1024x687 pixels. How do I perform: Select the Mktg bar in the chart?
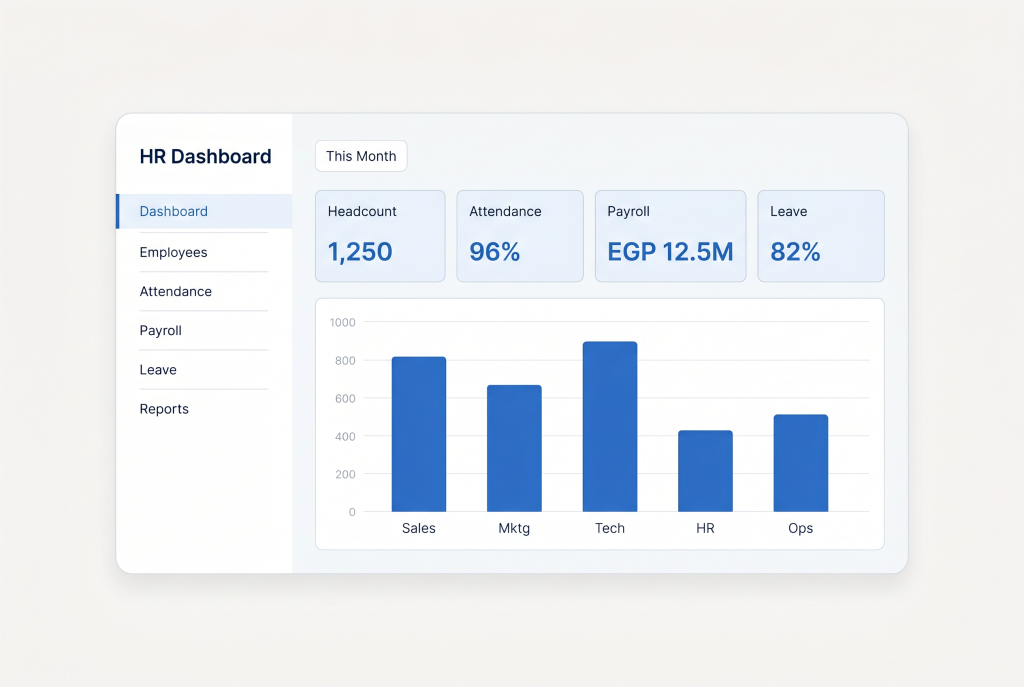[514, 449]
